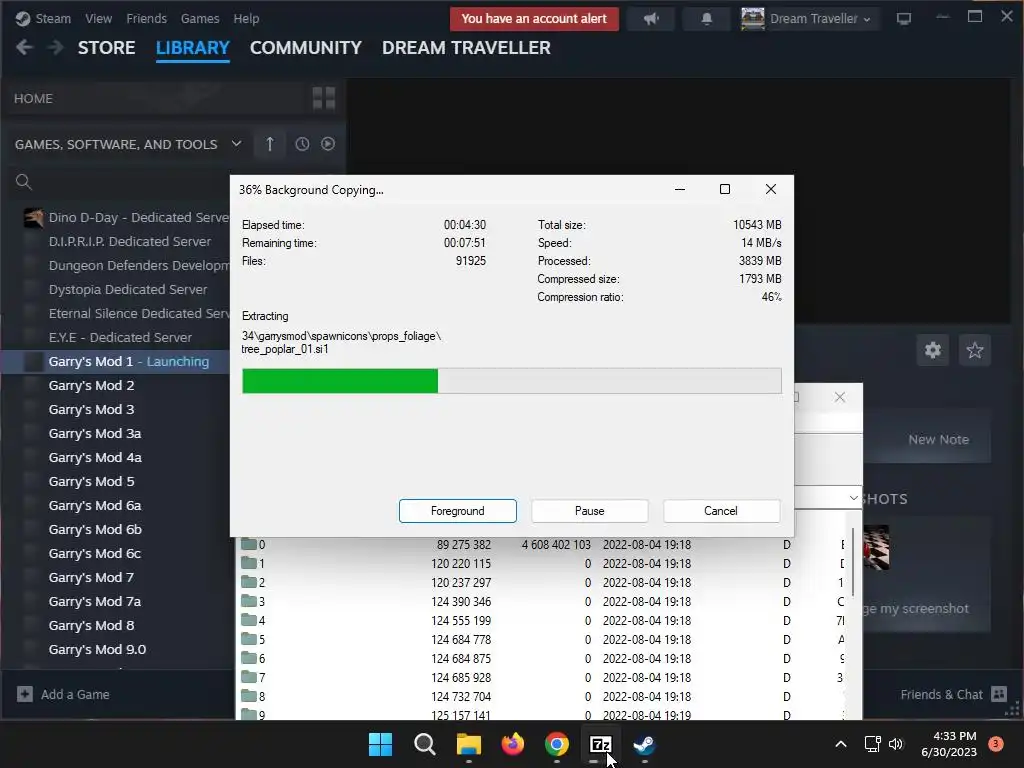Open Windows taskbar search

coord(424,744)
